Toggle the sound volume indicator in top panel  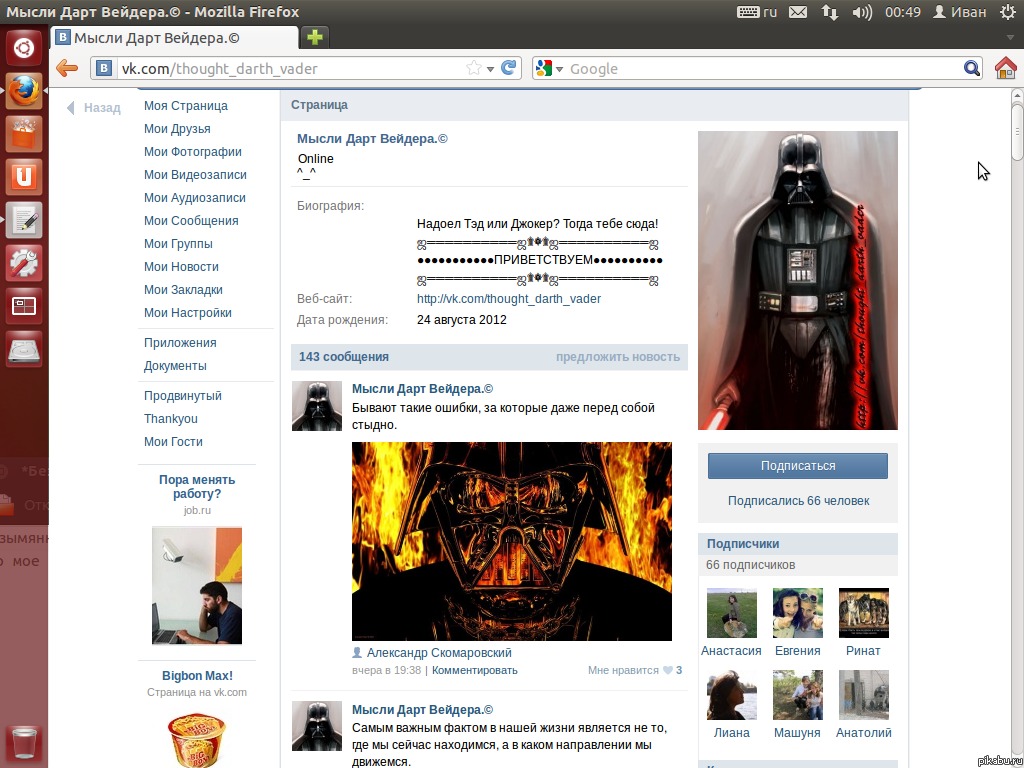tap(862, 12)
